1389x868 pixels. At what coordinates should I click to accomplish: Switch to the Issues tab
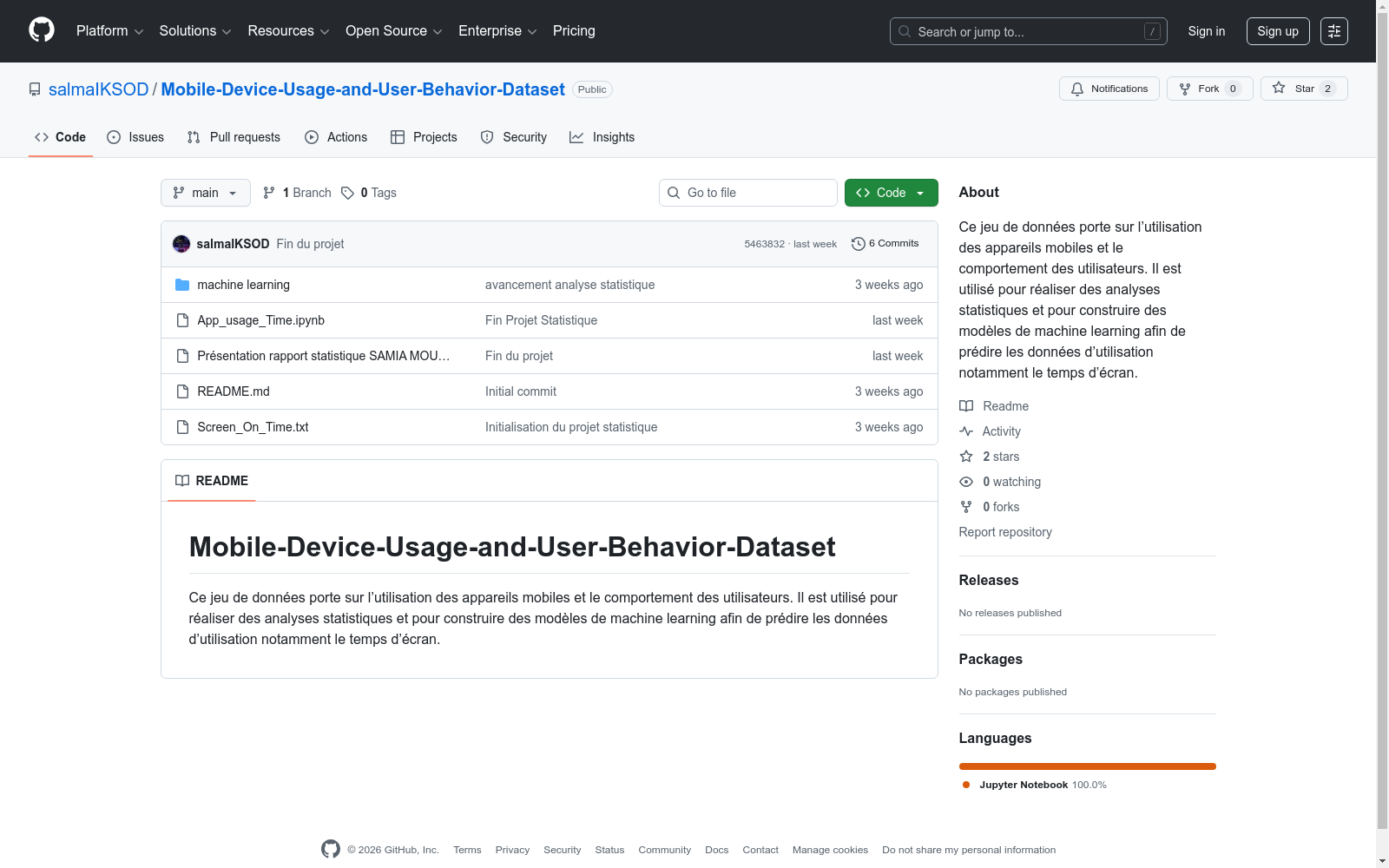(x=135, y=137)
